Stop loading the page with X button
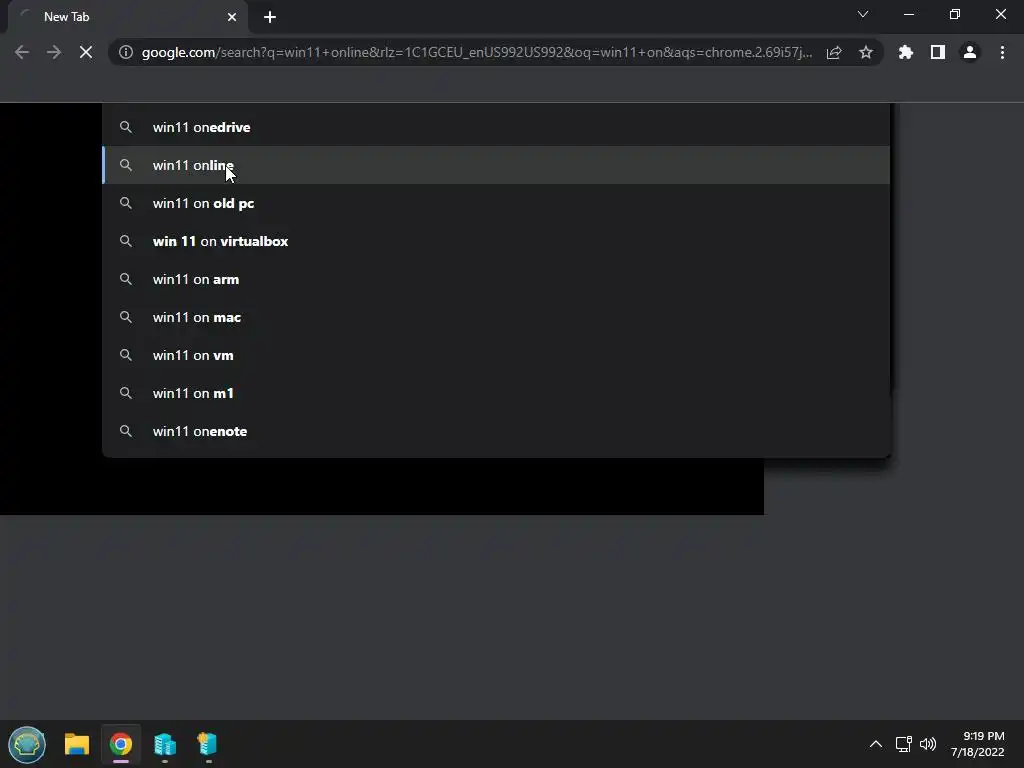The height and width of the screenshot is (768, 1024). pyautogui.click(x=86, y=52)
